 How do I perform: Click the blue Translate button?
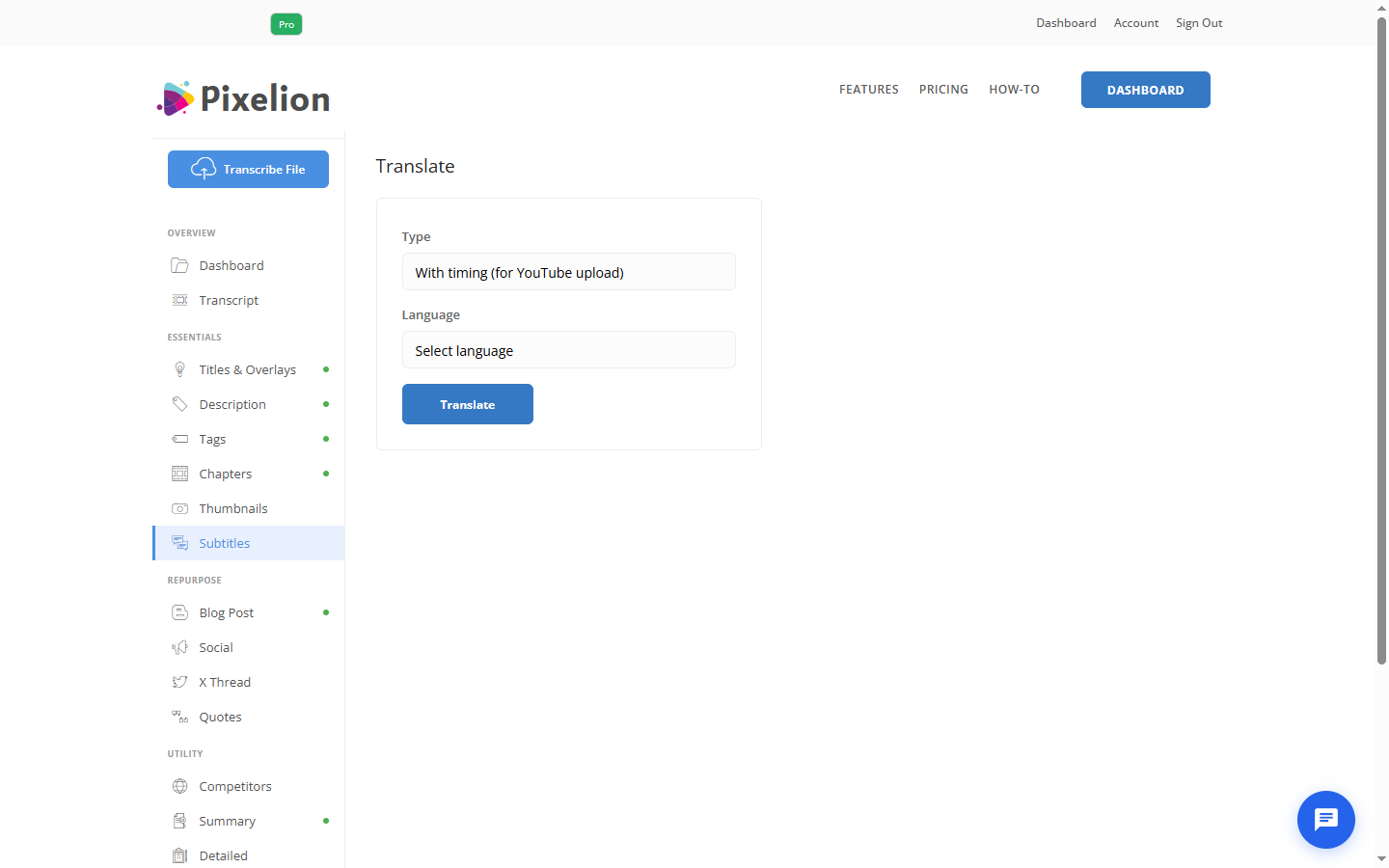[x=468, y=404]
